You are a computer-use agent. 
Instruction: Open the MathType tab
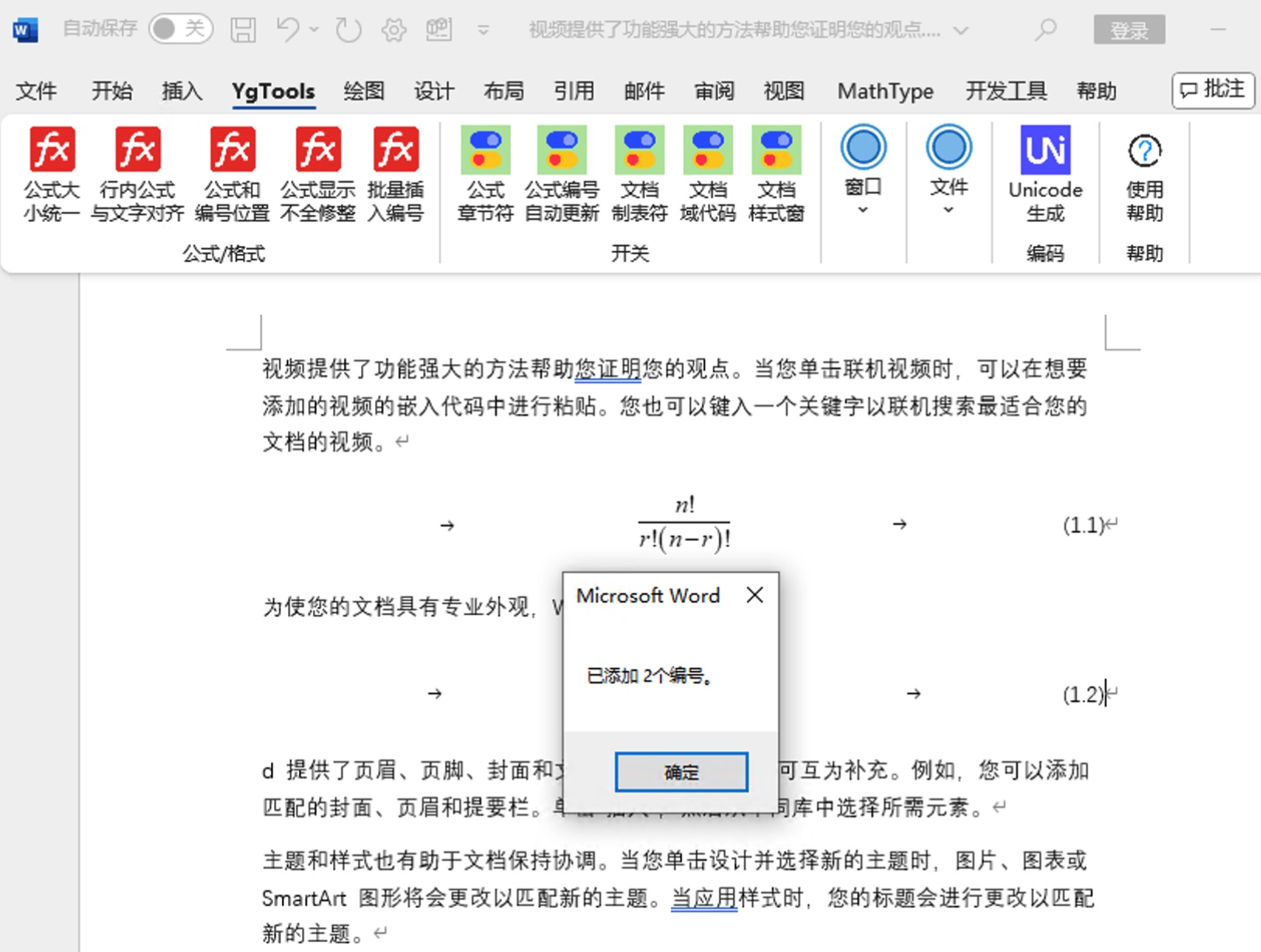tap(885, 91)
